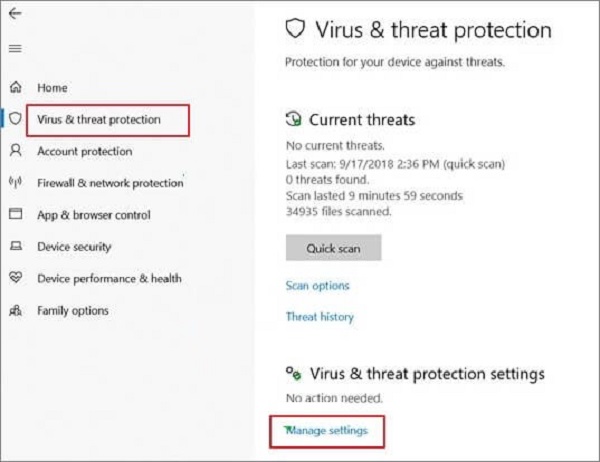Open Device performance & health page
This screenshot has height=462, width=600.
pyautogui.click(x=109, y=279)
